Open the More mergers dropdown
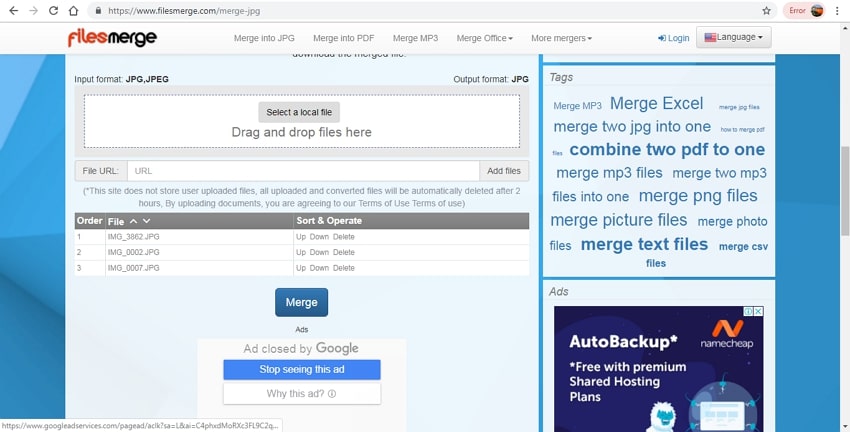 [x=561, y=38]
